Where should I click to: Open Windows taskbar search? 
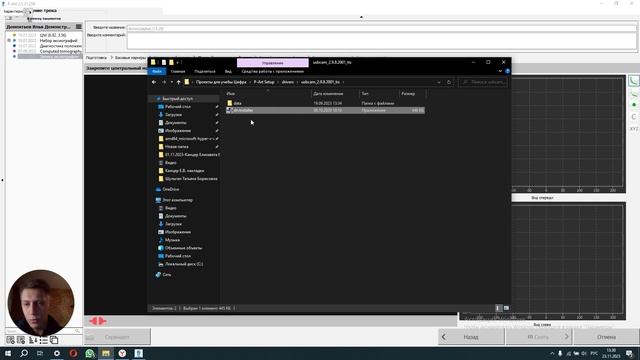[x=24, y=353]
